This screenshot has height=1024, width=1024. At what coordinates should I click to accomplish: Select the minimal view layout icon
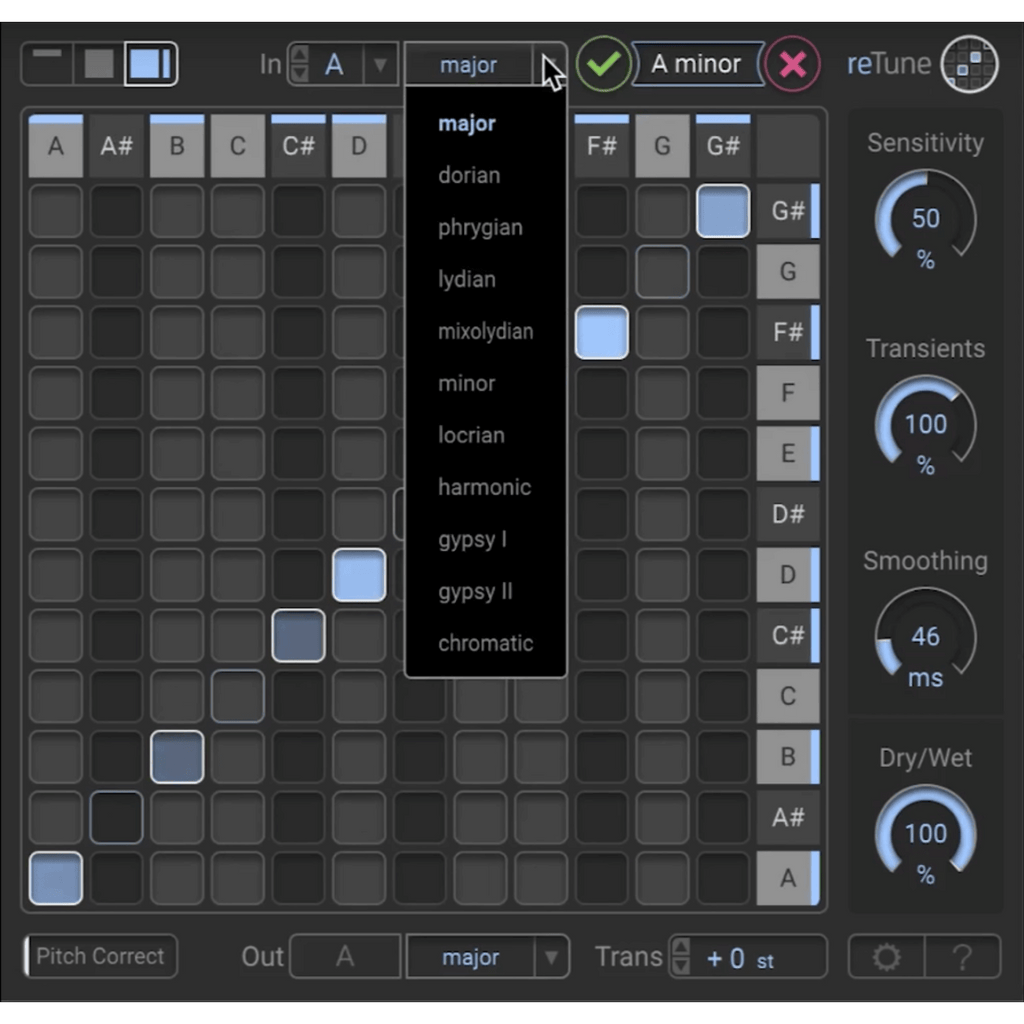(47, 63)
